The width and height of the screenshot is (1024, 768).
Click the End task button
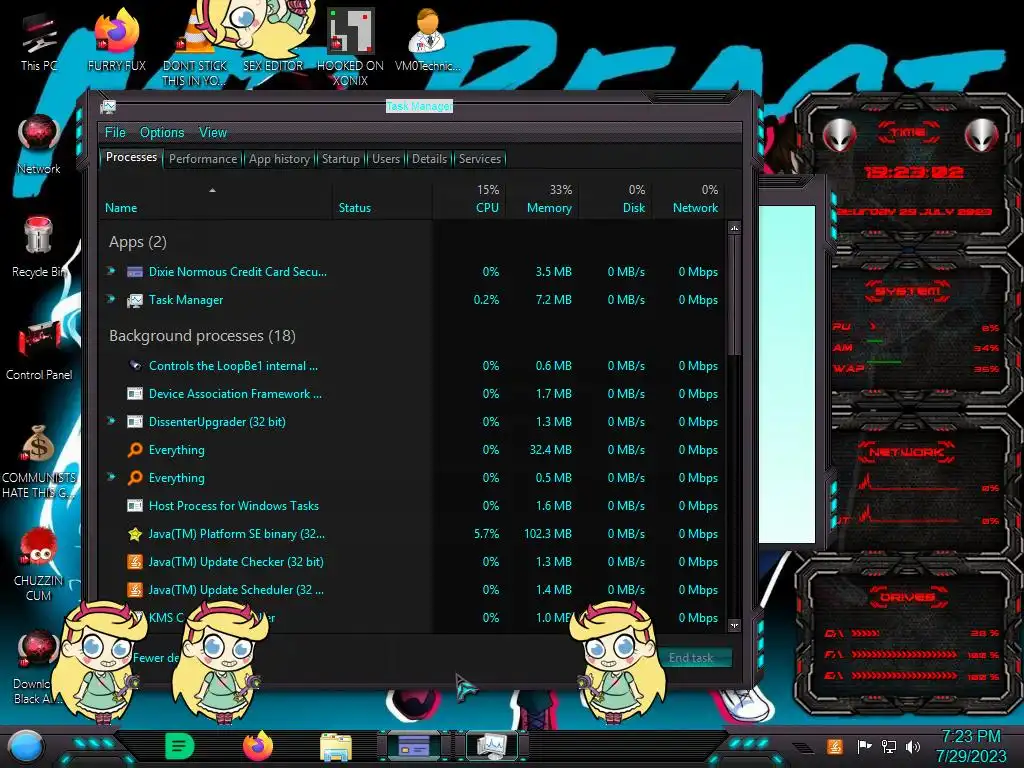pos(691,658)
